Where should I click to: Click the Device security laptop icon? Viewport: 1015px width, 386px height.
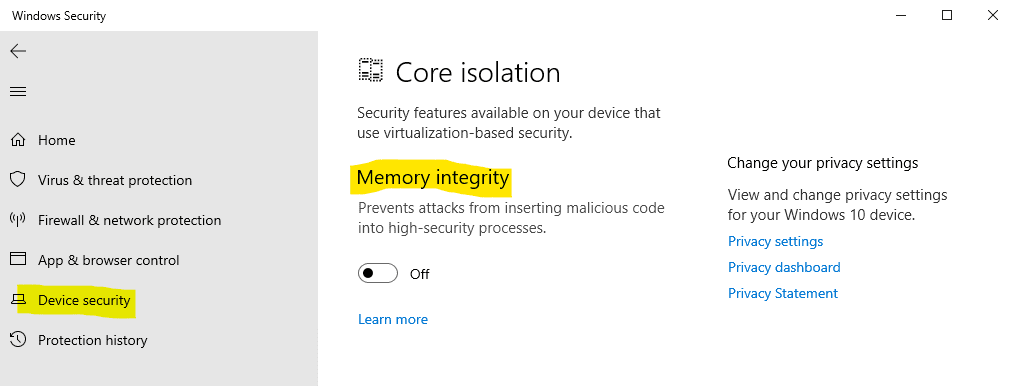pos(18,300)
